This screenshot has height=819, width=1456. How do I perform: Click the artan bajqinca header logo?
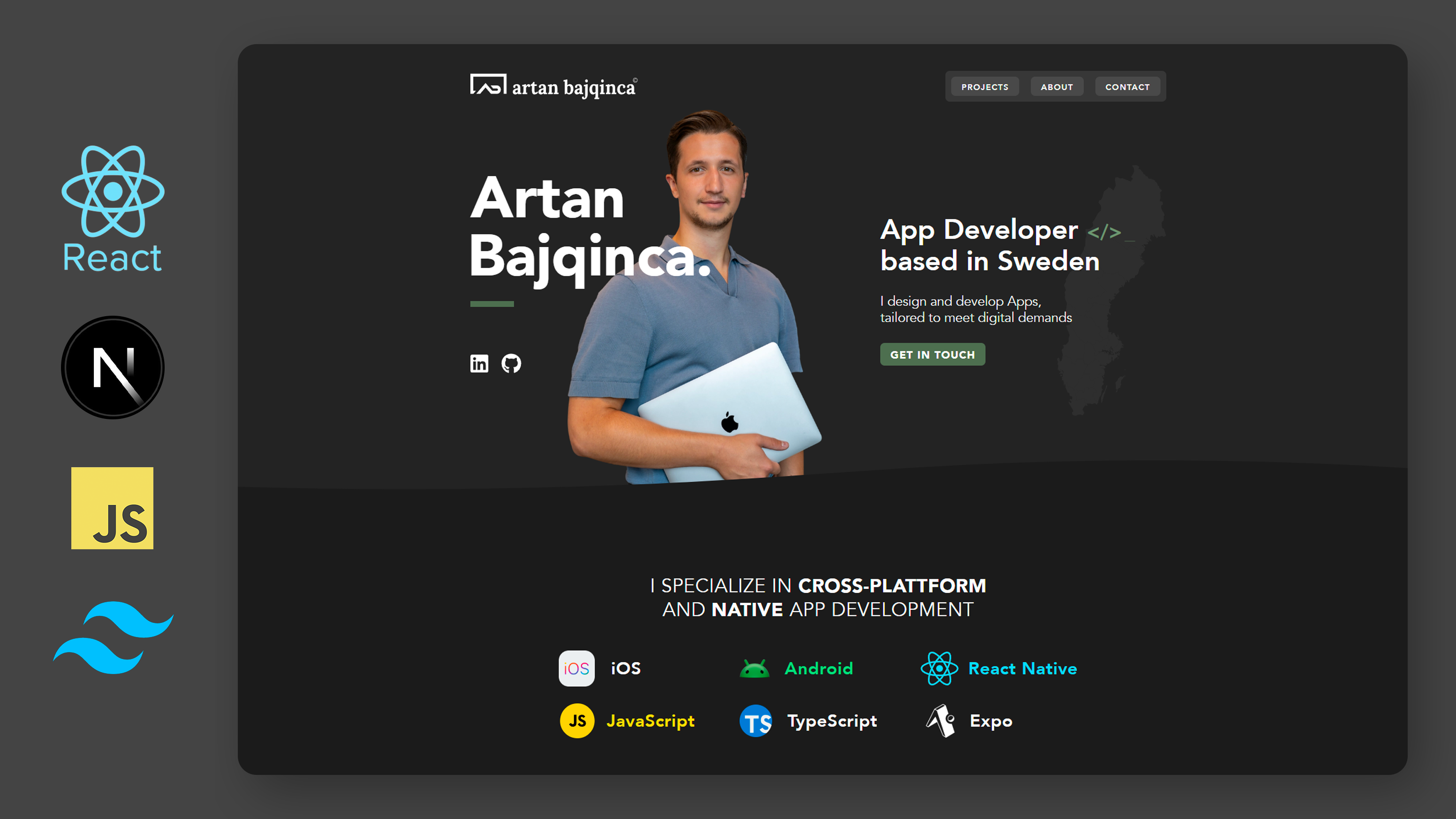pyautogui.click(x=554, y=86)
